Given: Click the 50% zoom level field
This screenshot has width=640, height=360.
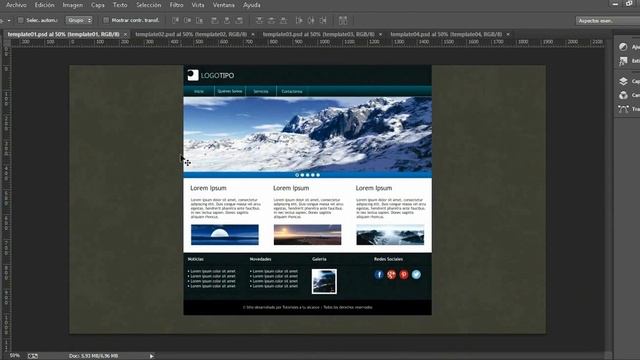Looking at the screenshot, I should coord(14,356).
